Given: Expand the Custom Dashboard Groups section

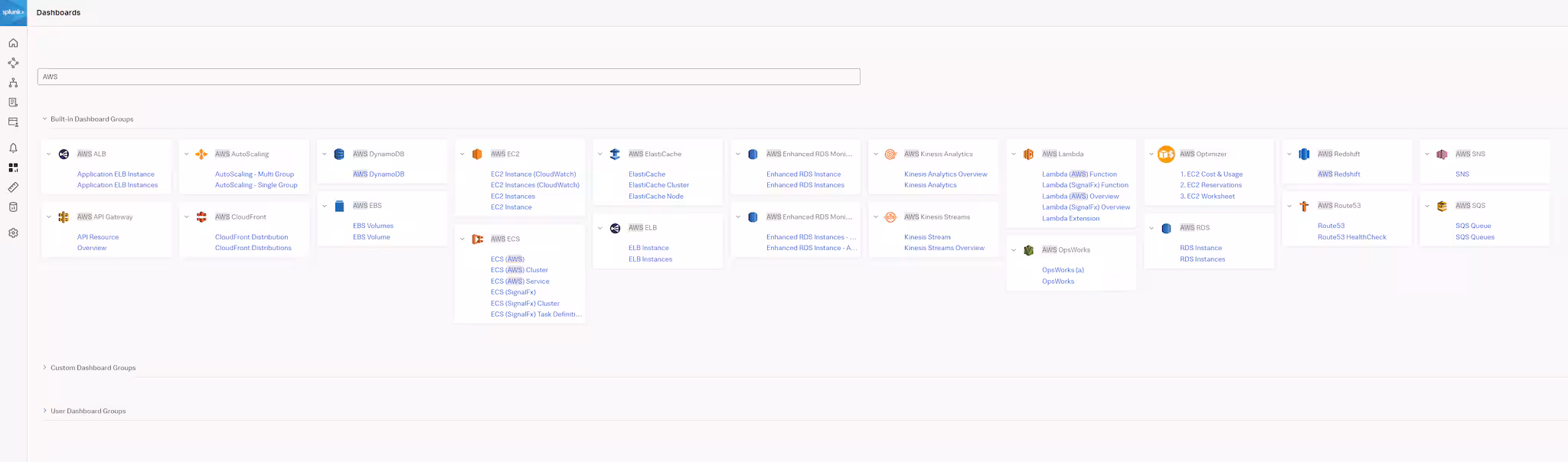Looking at the screenshot, I should click(x=44, y=368).
